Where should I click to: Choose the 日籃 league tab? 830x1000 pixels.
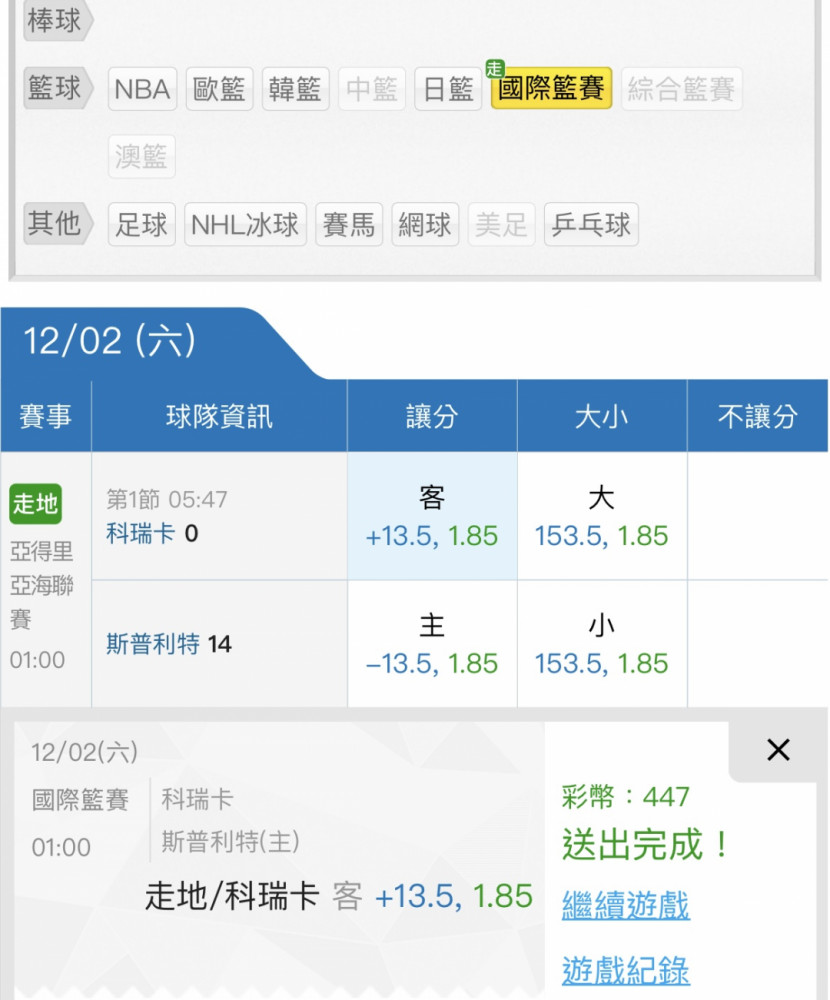click(x=448, y=89)
